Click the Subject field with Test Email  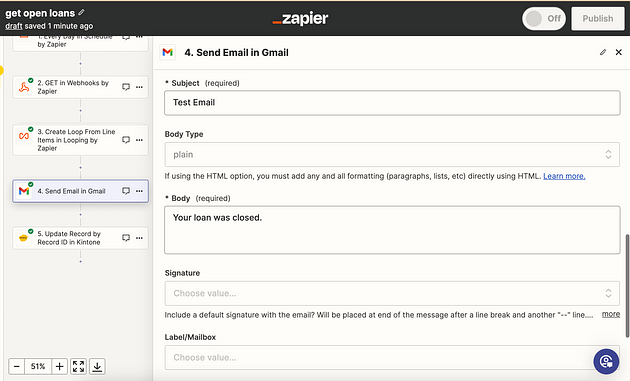point(392,103)
